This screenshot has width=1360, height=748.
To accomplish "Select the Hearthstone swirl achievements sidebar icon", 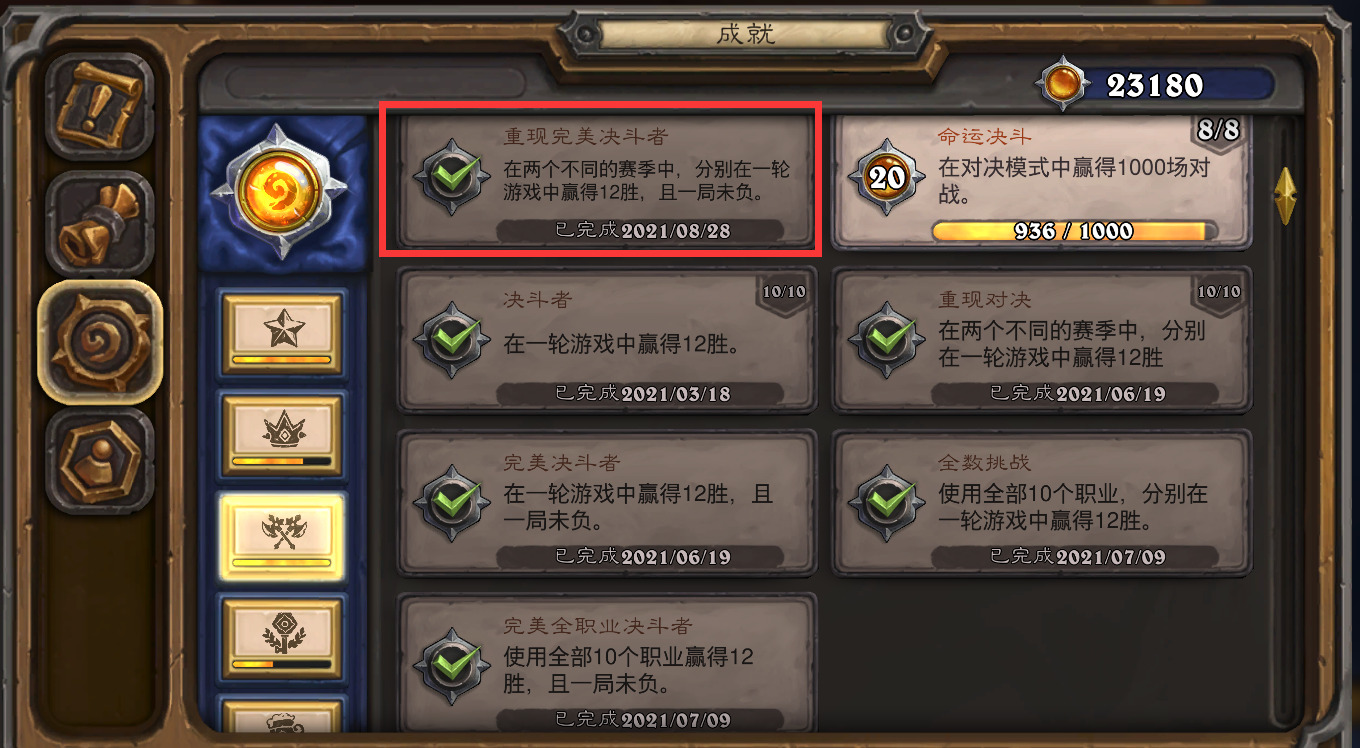I will coord(100,342).
